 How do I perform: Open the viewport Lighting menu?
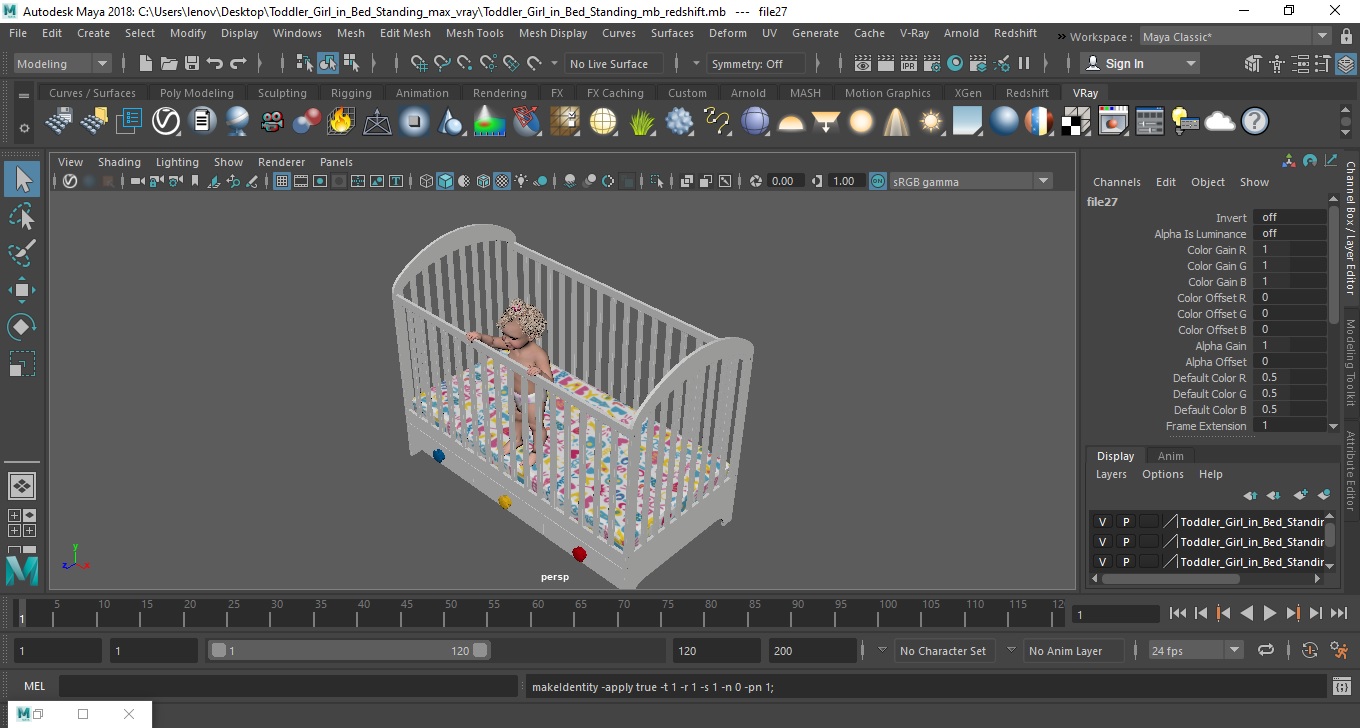[x=177, y=162]
